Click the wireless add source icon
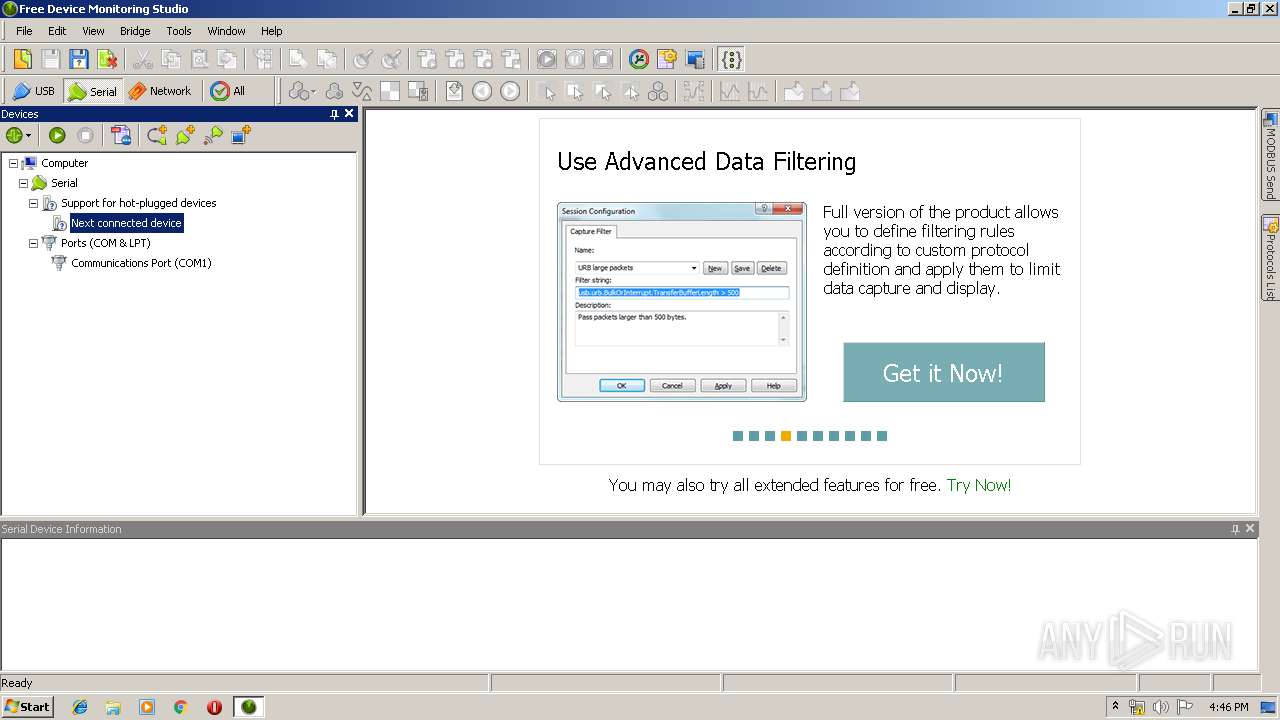 click(x=213, y=135)
